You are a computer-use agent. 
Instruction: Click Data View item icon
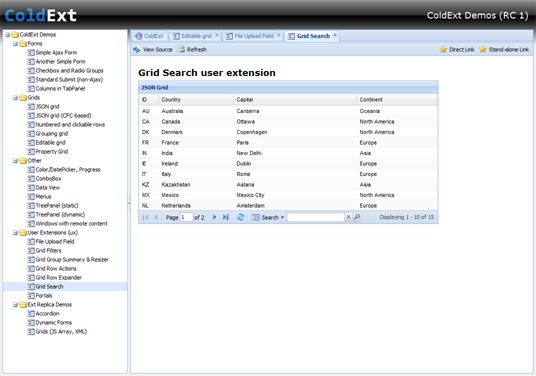pos(31,188)
